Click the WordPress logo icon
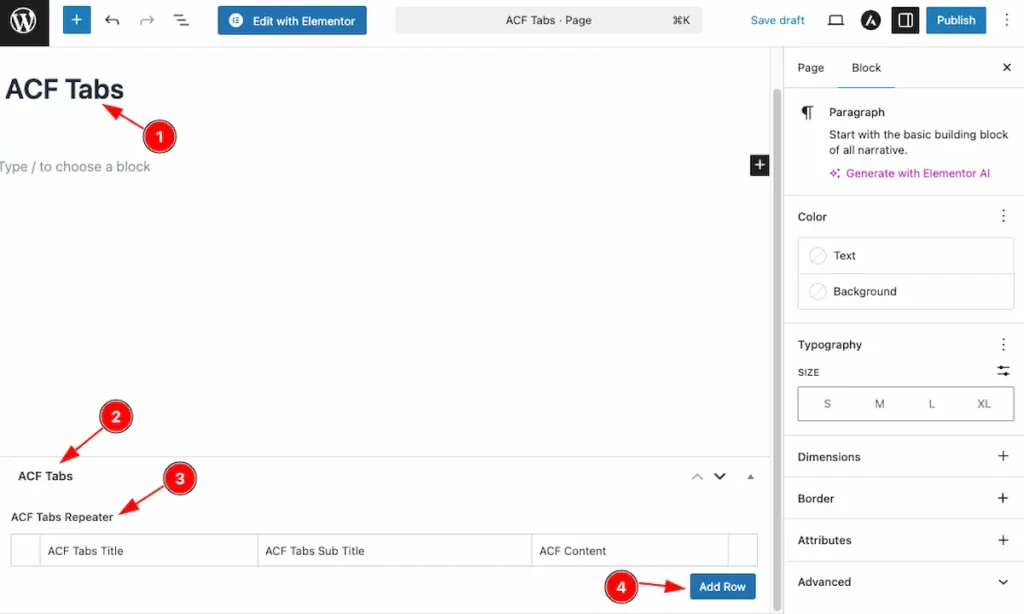Viewport: 1024px width, 614px height. (x=23, y=21)
